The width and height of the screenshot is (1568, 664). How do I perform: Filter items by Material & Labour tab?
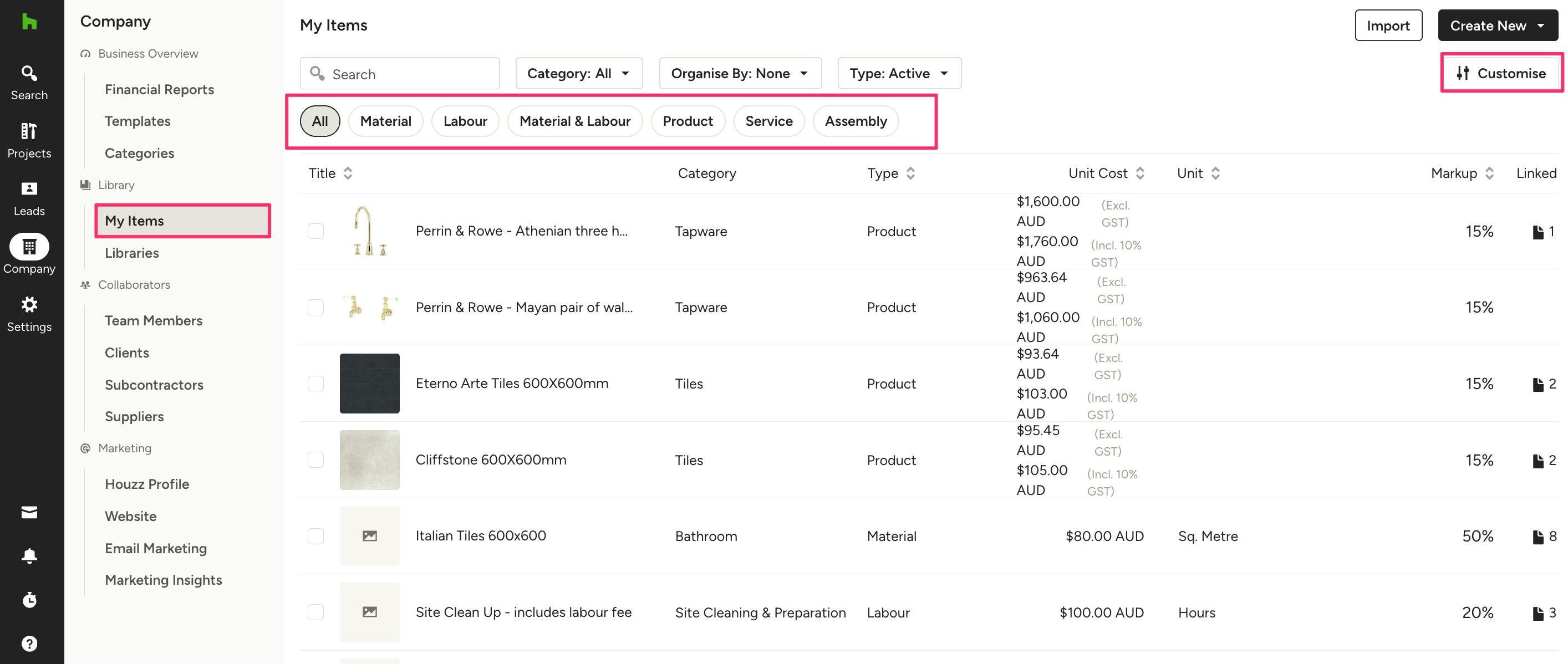[574, 121]
